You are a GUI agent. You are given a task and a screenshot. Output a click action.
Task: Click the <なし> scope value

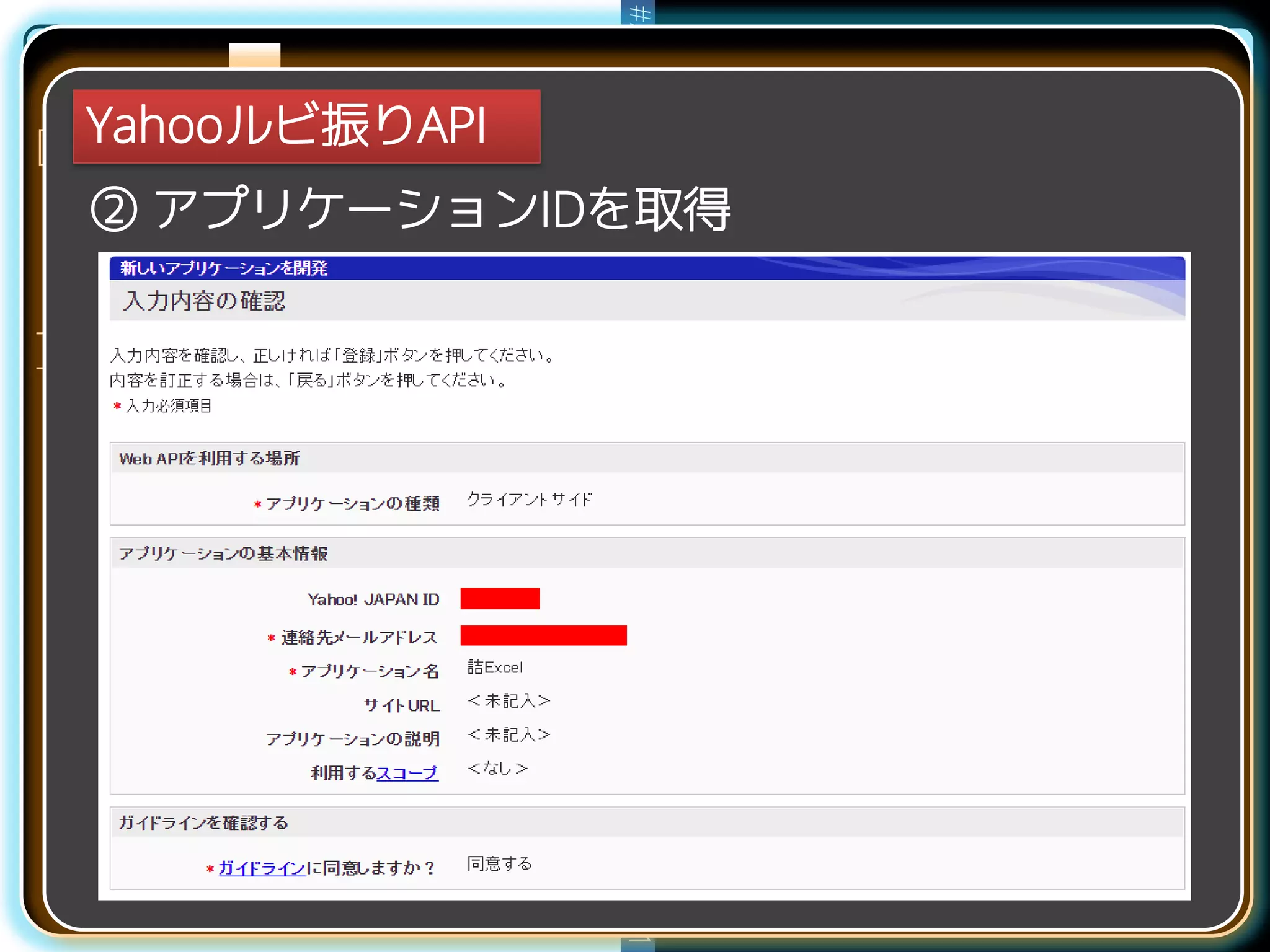coord(497,769)
